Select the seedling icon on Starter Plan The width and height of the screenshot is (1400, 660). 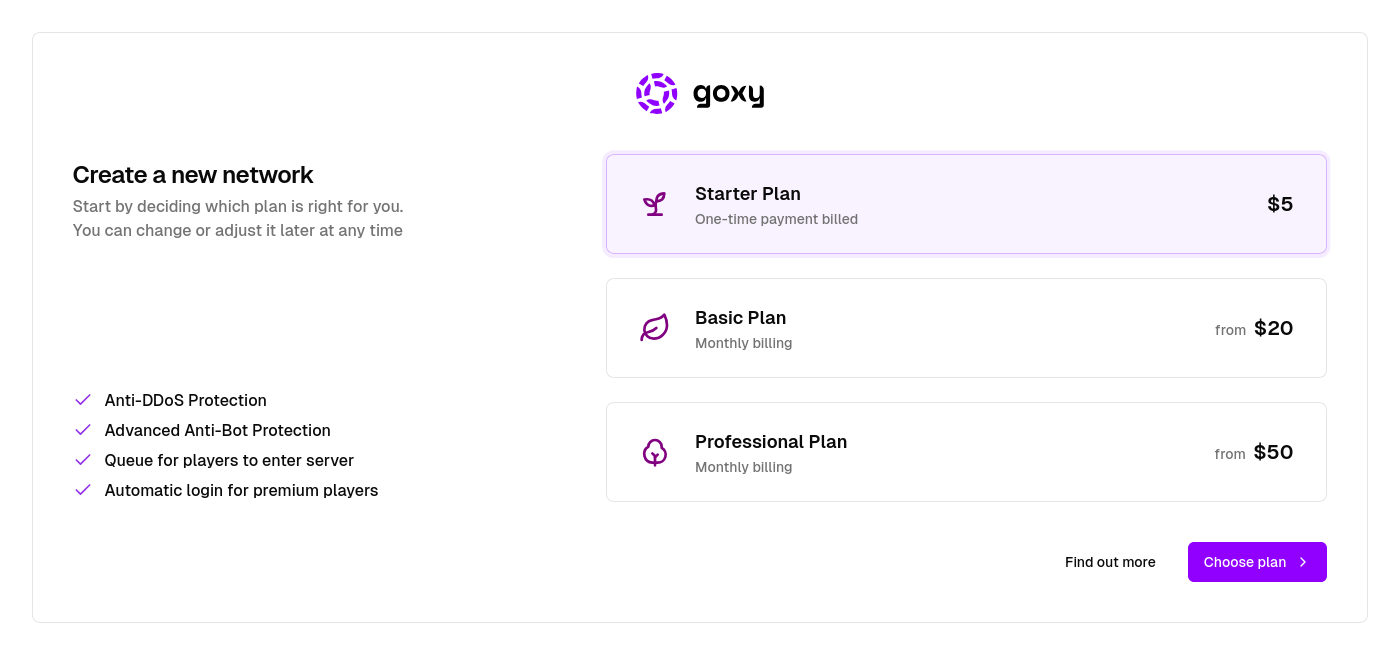(654, 203)
